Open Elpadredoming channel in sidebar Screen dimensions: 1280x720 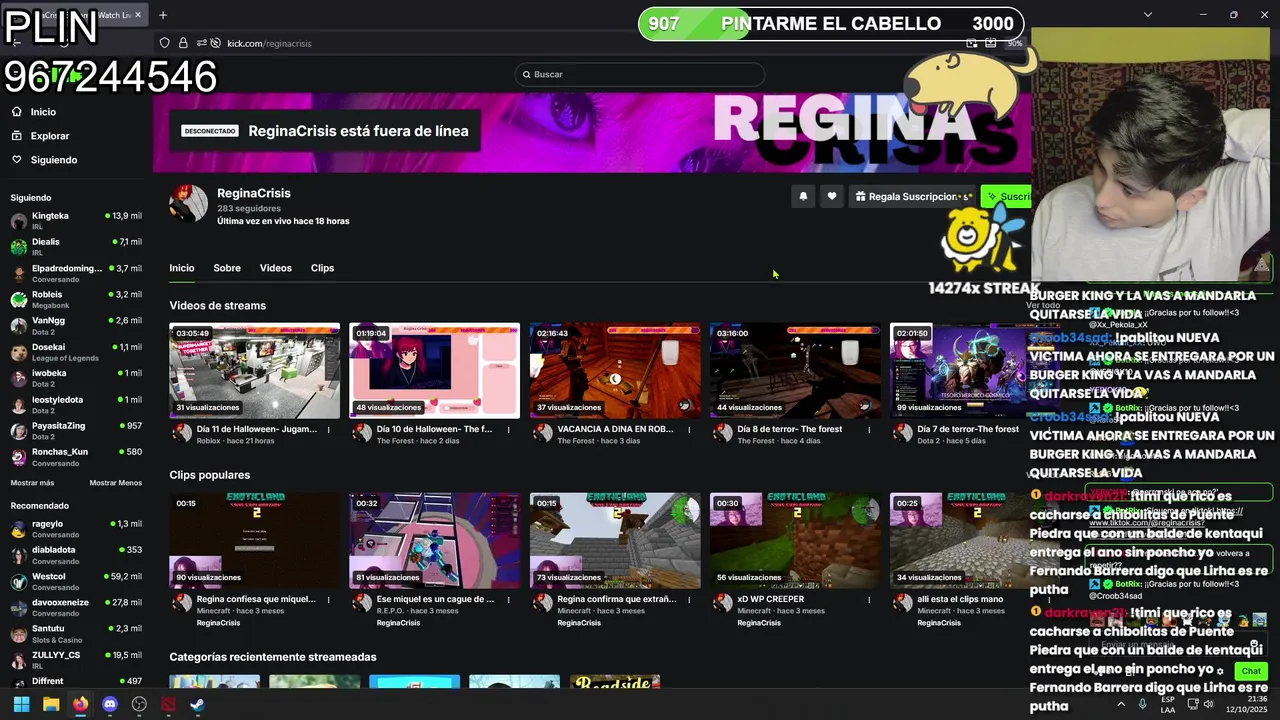tap(76, 273)
